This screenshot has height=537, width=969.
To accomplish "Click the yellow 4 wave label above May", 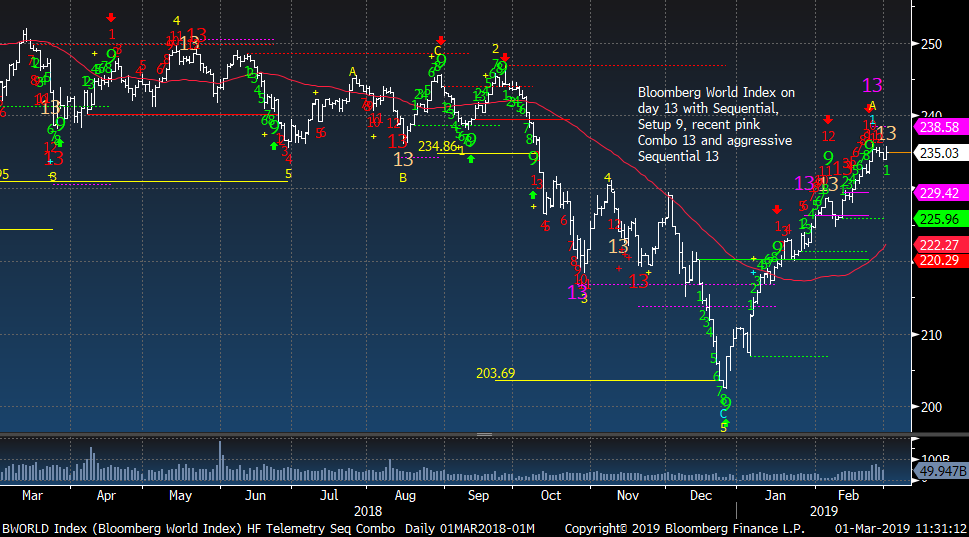I will (176, 21).
